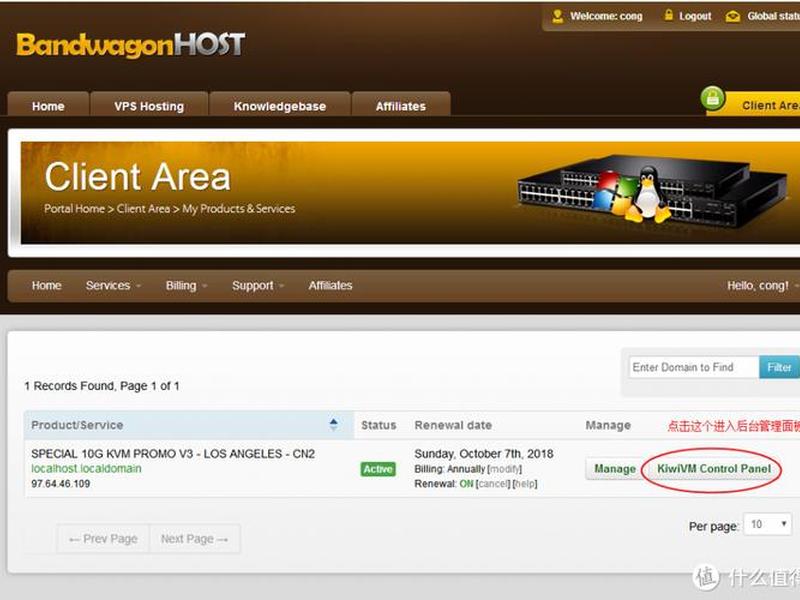The width and height of the screenshot is (800, 600).
Task: Click the localhost.localdomain link
Action: click(86, 468)
